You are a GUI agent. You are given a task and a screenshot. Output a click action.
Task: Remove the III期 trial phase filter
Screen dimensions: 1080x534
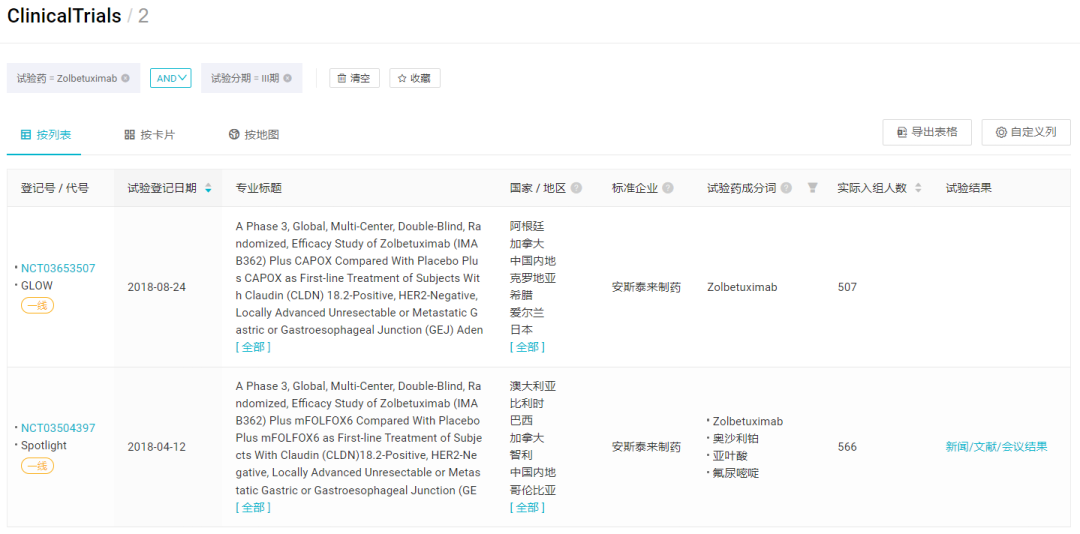(x=287, y=78)
